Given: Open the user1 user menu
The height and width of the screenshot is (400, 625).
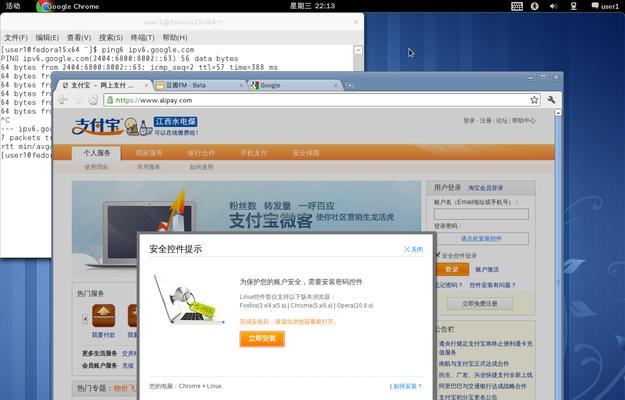Looking at the screenshot, I should [x=605, y=6].
